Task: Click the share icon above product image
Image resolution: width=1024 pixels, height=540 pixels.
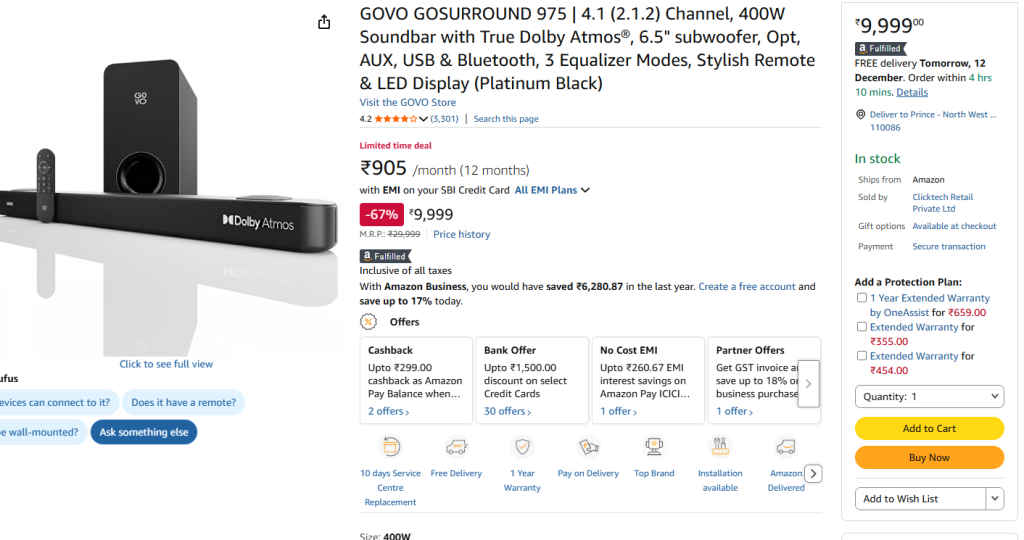Action: pyautogui.click(x=324, y=22)
